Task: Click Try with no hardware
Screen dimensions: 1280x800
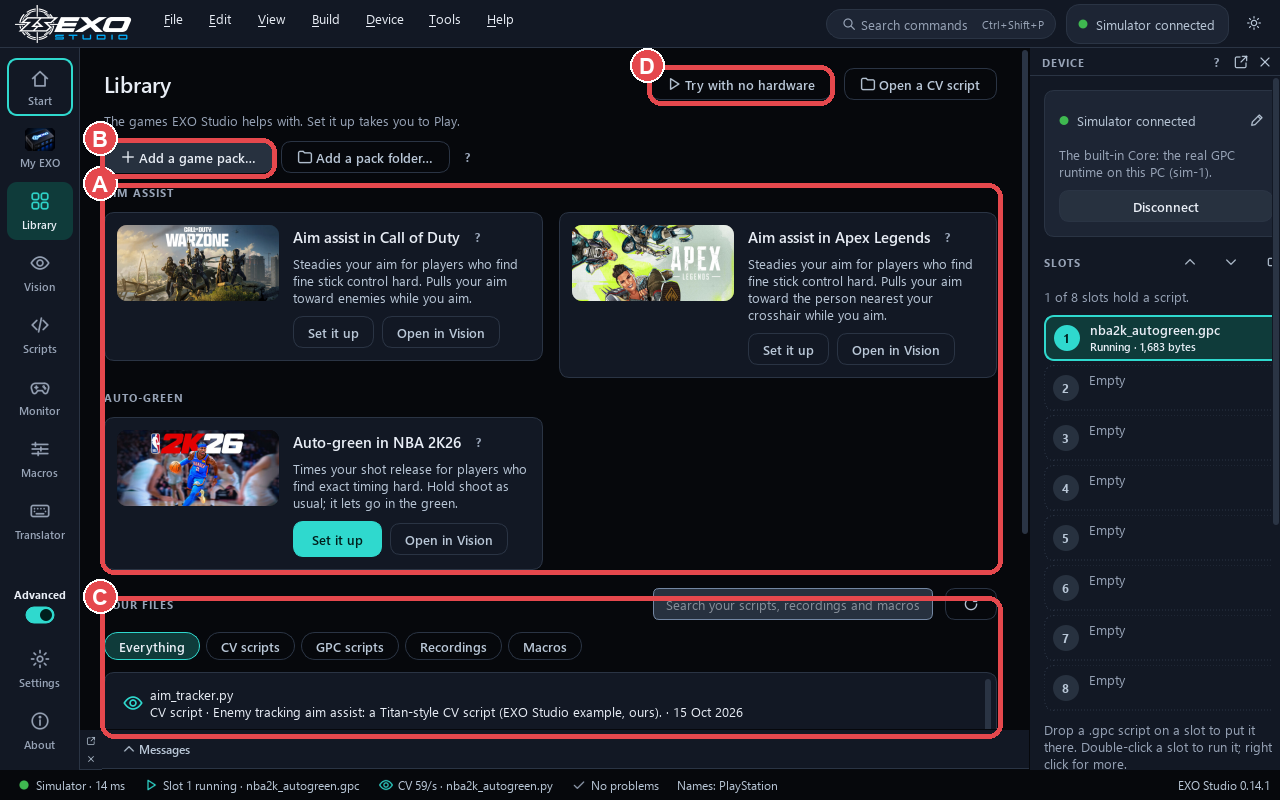Action: [x=742, y=85]
